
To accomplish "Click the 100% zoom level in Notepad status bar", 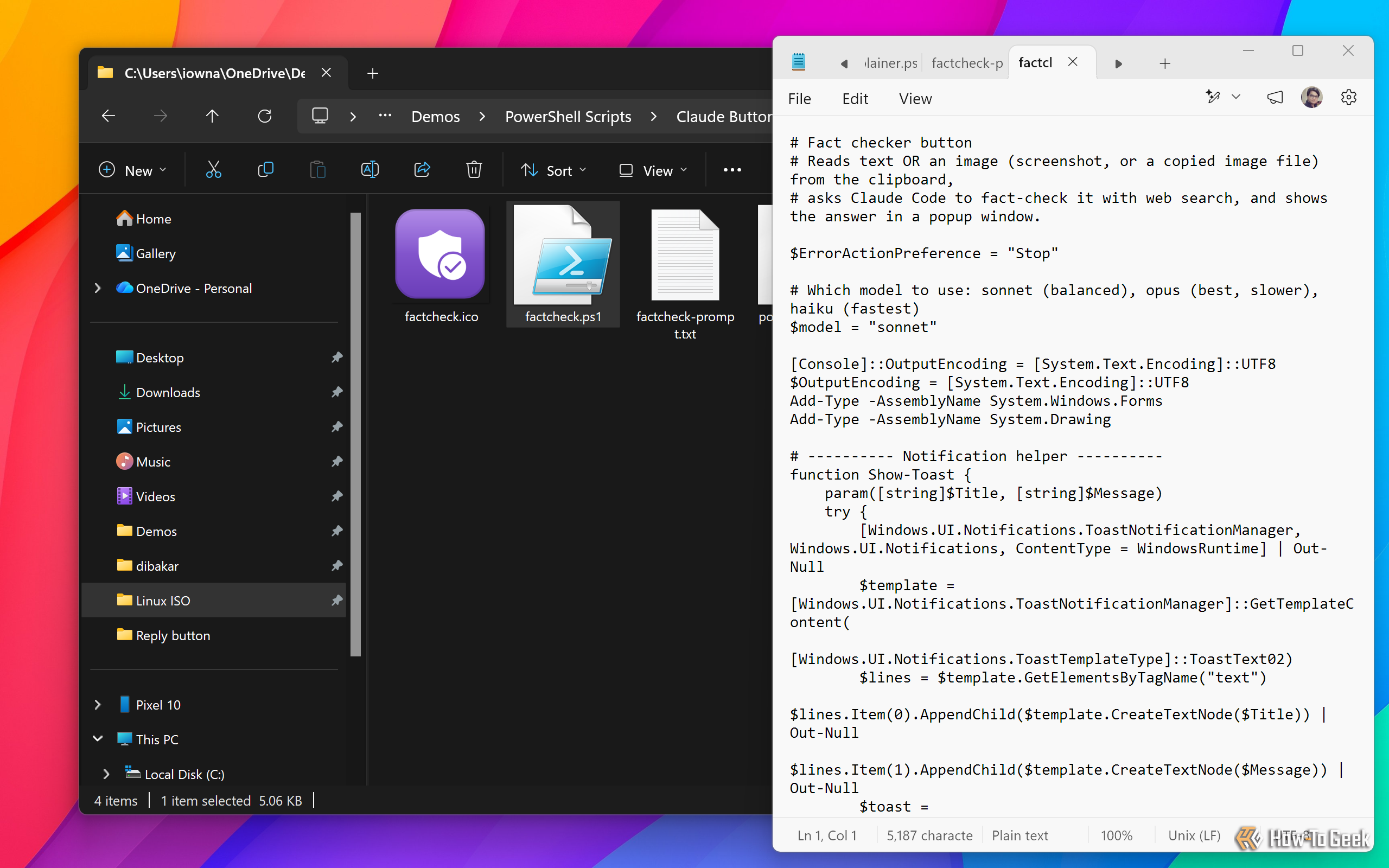I will 1116,835.
